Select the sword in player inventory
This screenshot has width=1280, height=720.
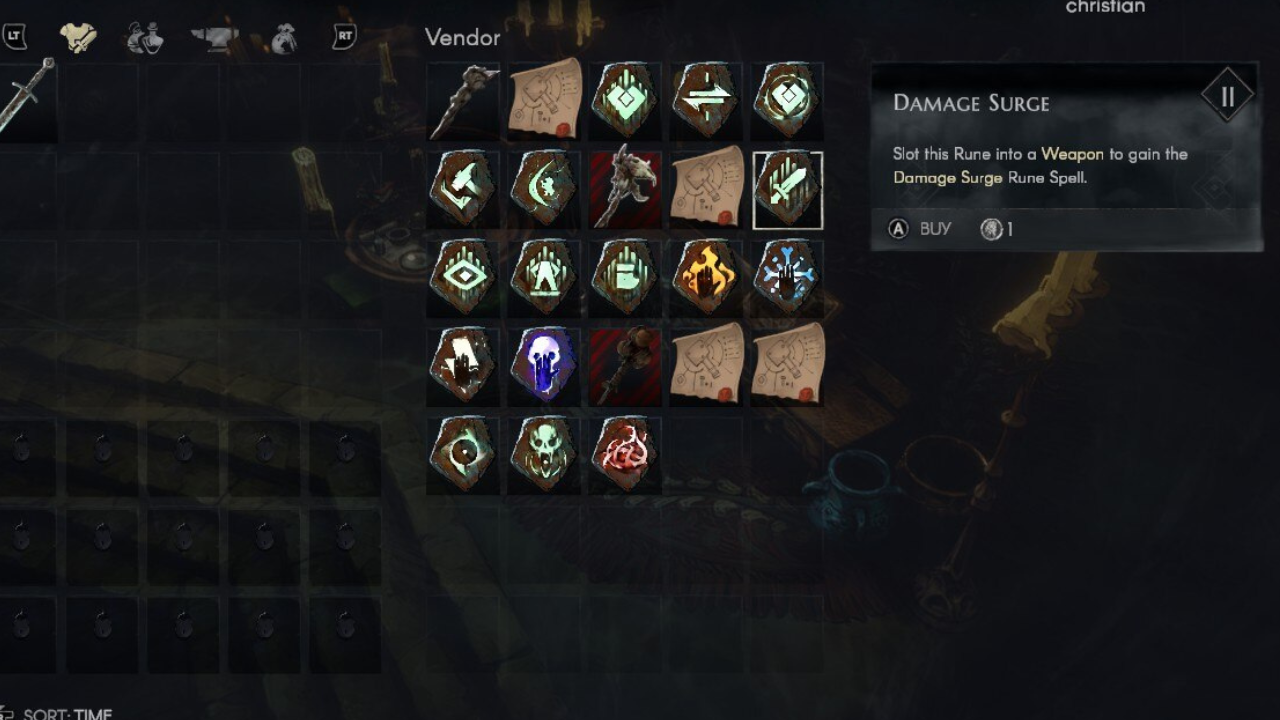pyautogui.click(x=25, y=97)
